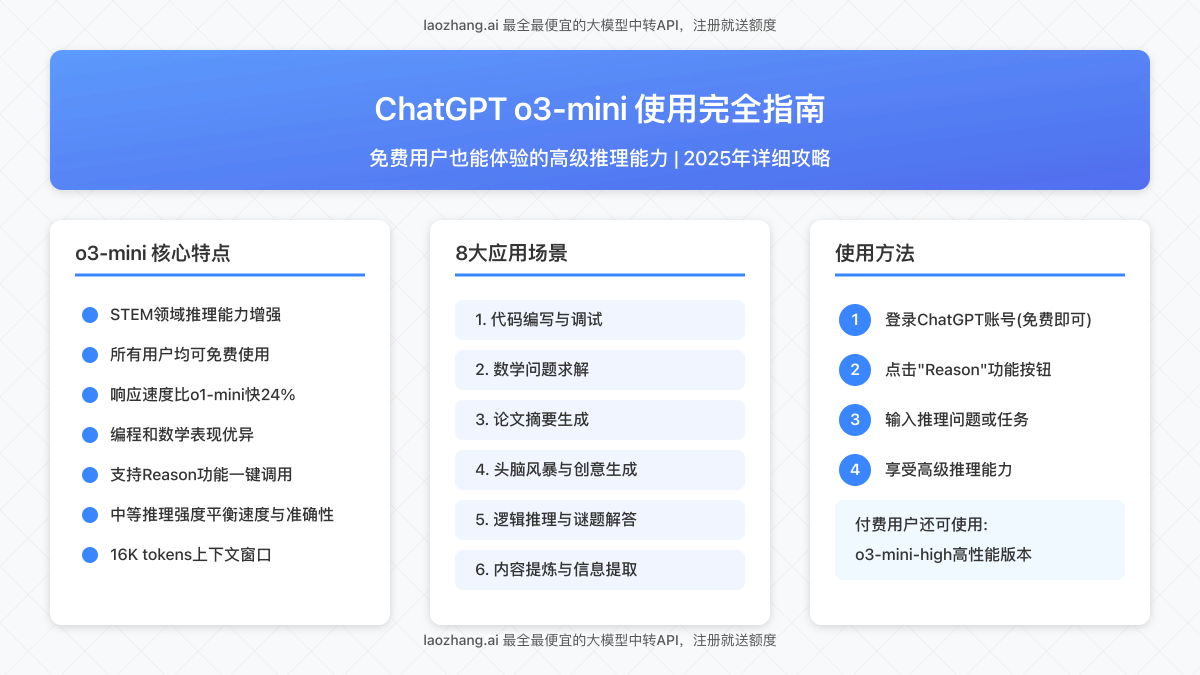
Task: Click the step 3 circle for 输入推理问题或任务
Action: [x=855, y=420]
